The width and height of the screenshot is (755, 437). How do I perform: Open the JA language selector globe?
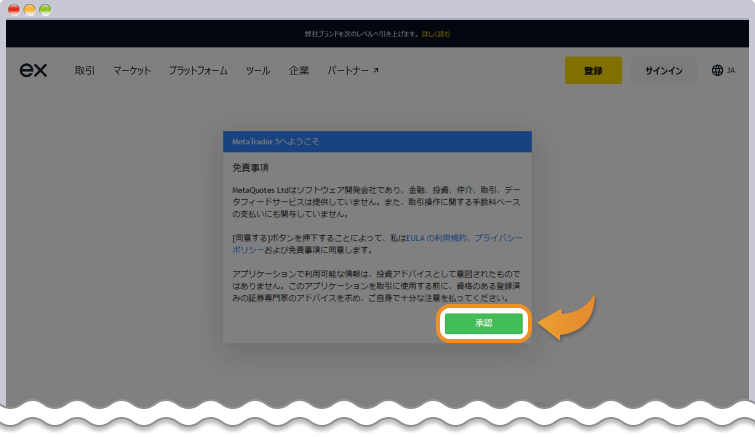click(x=723, y=70)
